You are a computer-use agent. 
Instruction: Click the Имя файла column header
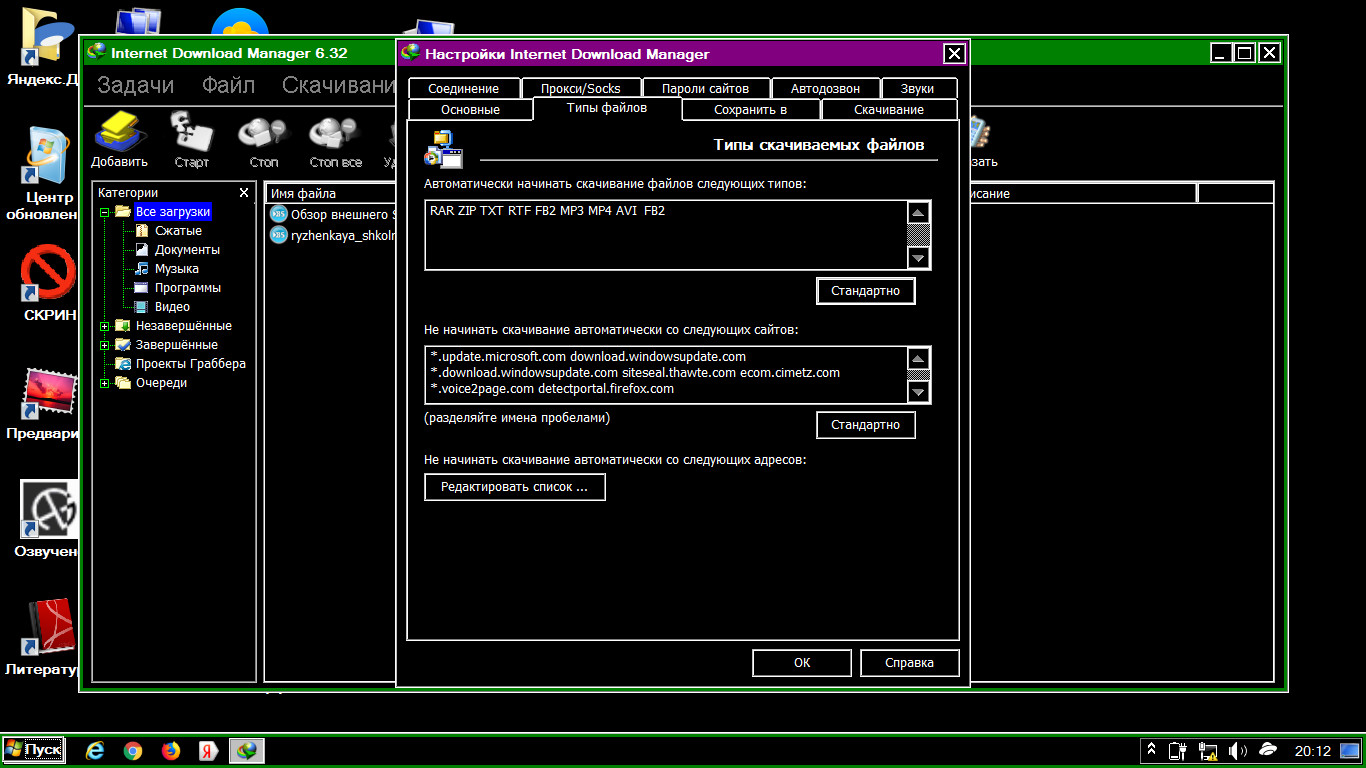tap(331, 193)
